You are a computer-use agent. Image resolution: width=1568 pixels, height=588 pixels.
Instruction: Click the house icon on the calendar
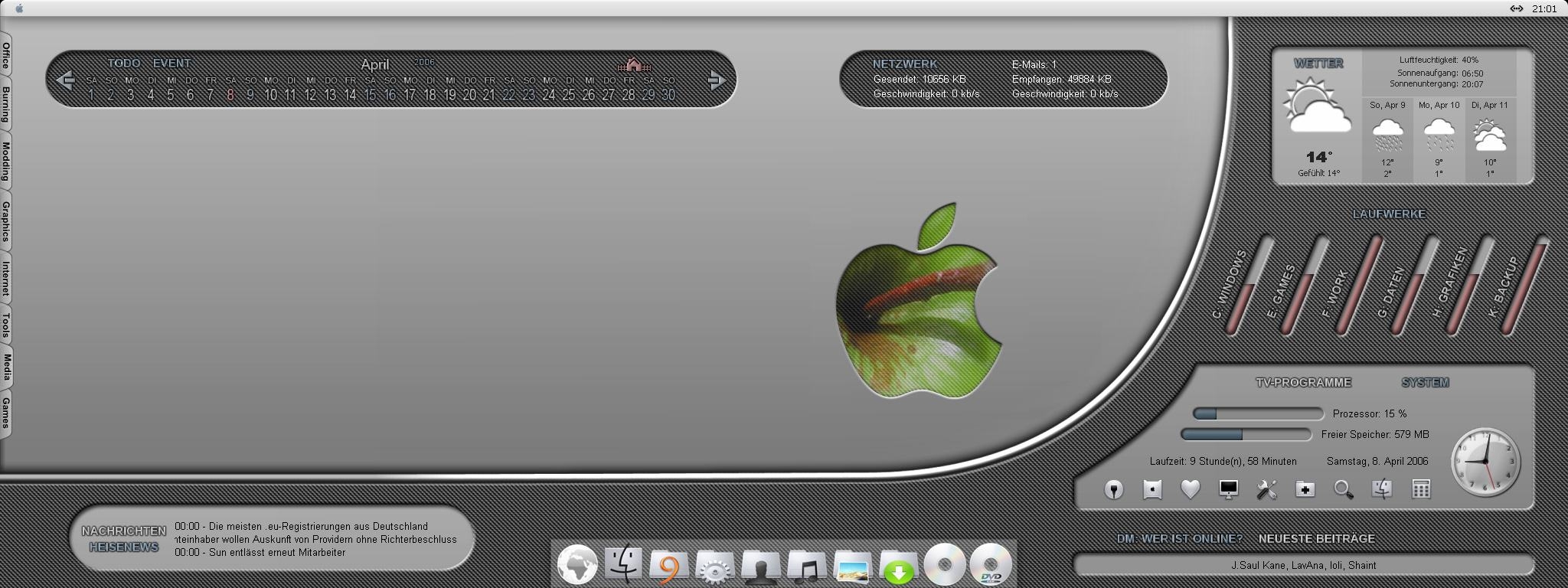633,64
